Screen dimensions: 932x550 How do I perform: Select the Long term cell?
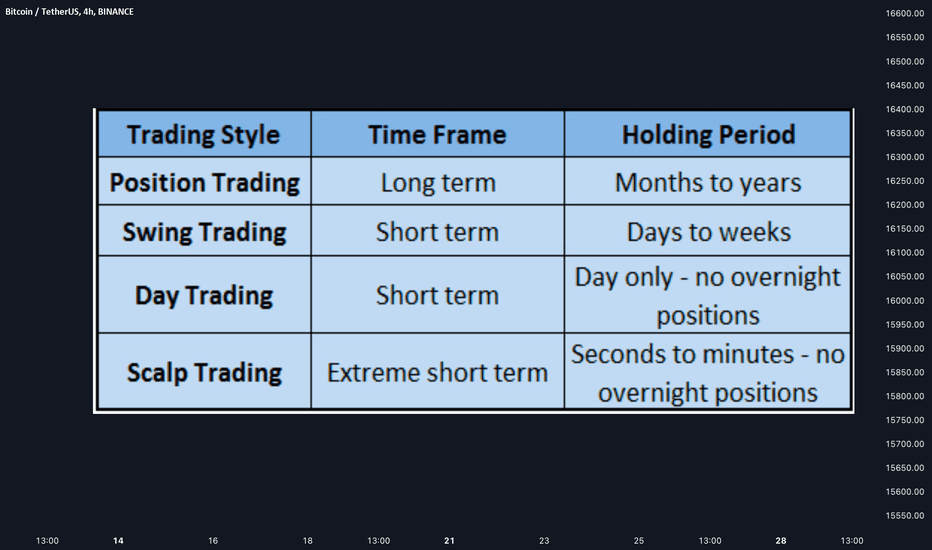click(x=437, y=181)
